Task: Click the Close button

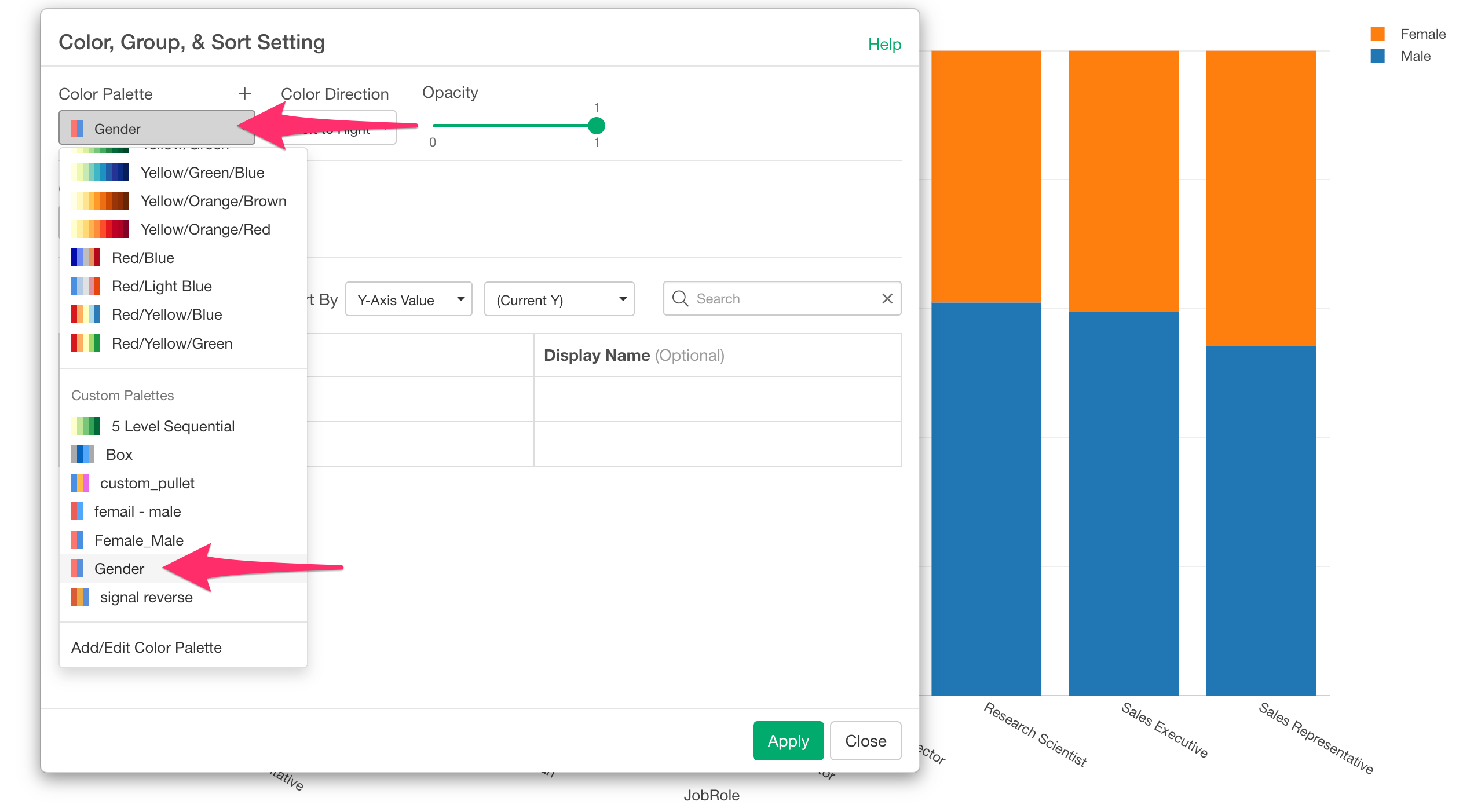Action: [x=865, y=741]
